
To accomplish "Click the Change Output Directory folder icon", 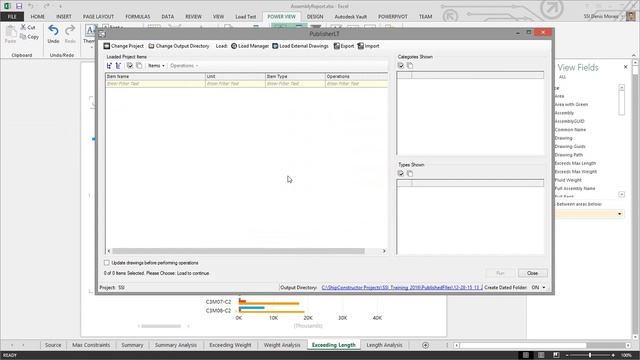I will coord(151,46).
